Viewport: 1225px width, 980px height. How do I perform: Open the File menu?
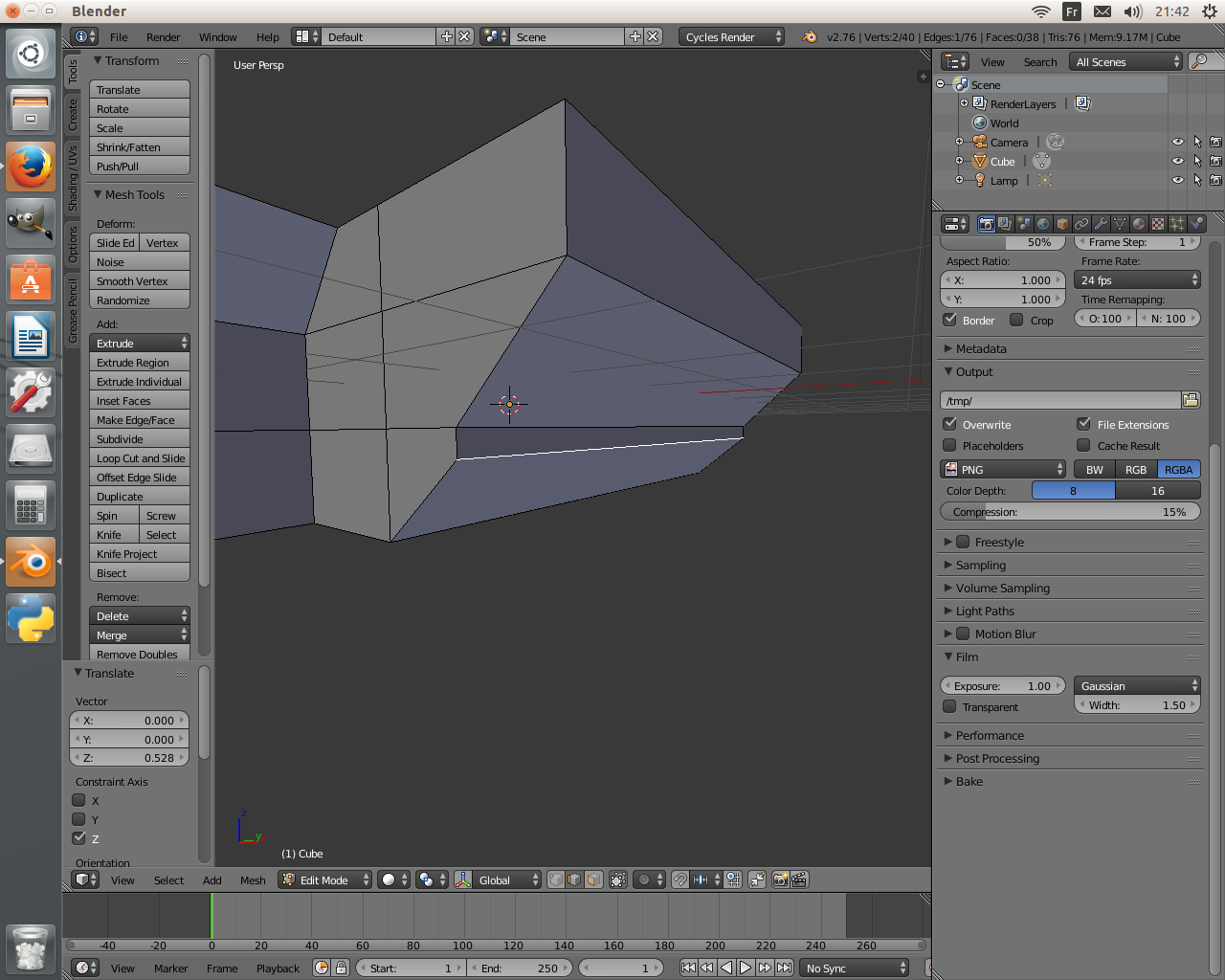119,36
